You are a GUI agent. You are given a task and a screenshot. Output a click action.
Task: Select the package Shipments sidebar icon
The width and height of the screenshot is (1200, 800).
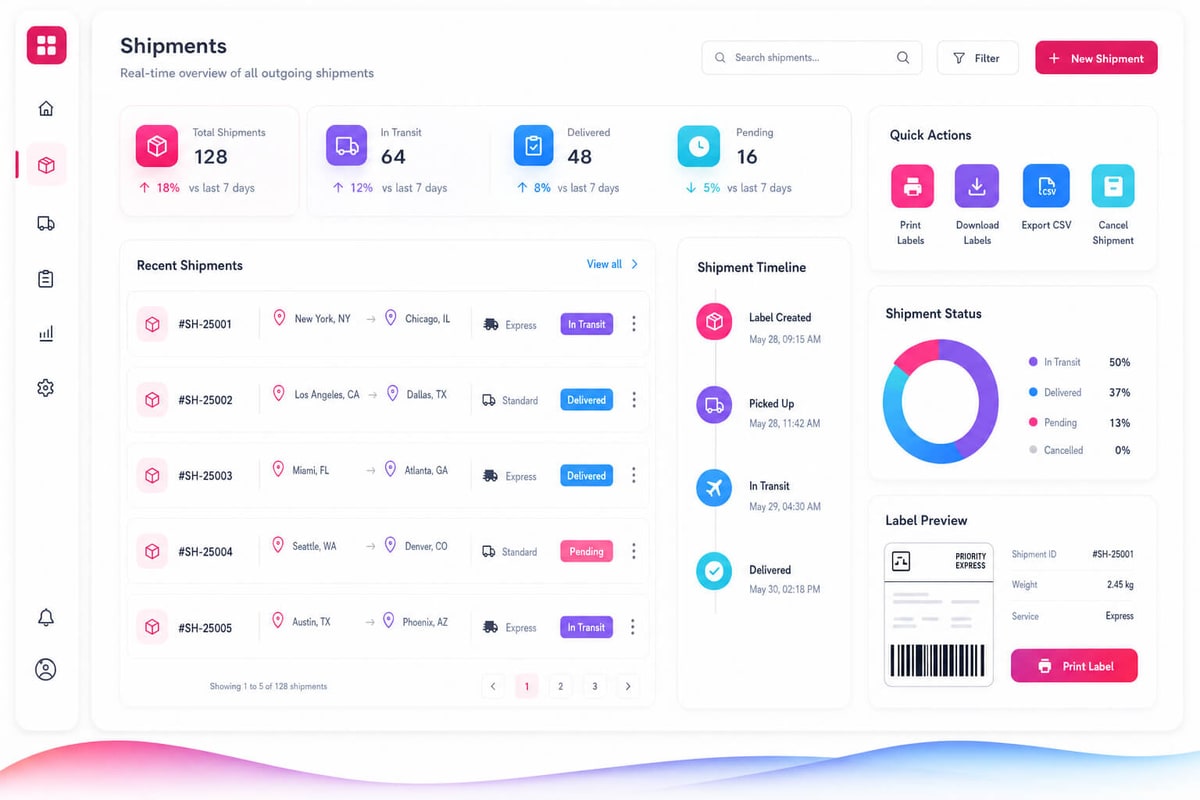46,165
